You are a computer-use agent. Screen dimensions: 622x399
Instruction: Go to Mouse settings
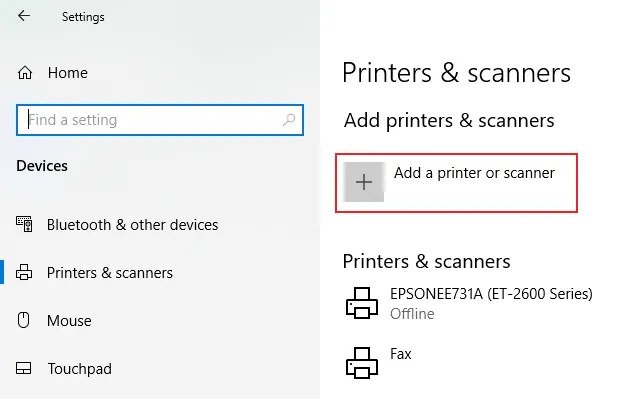[69, 320]
